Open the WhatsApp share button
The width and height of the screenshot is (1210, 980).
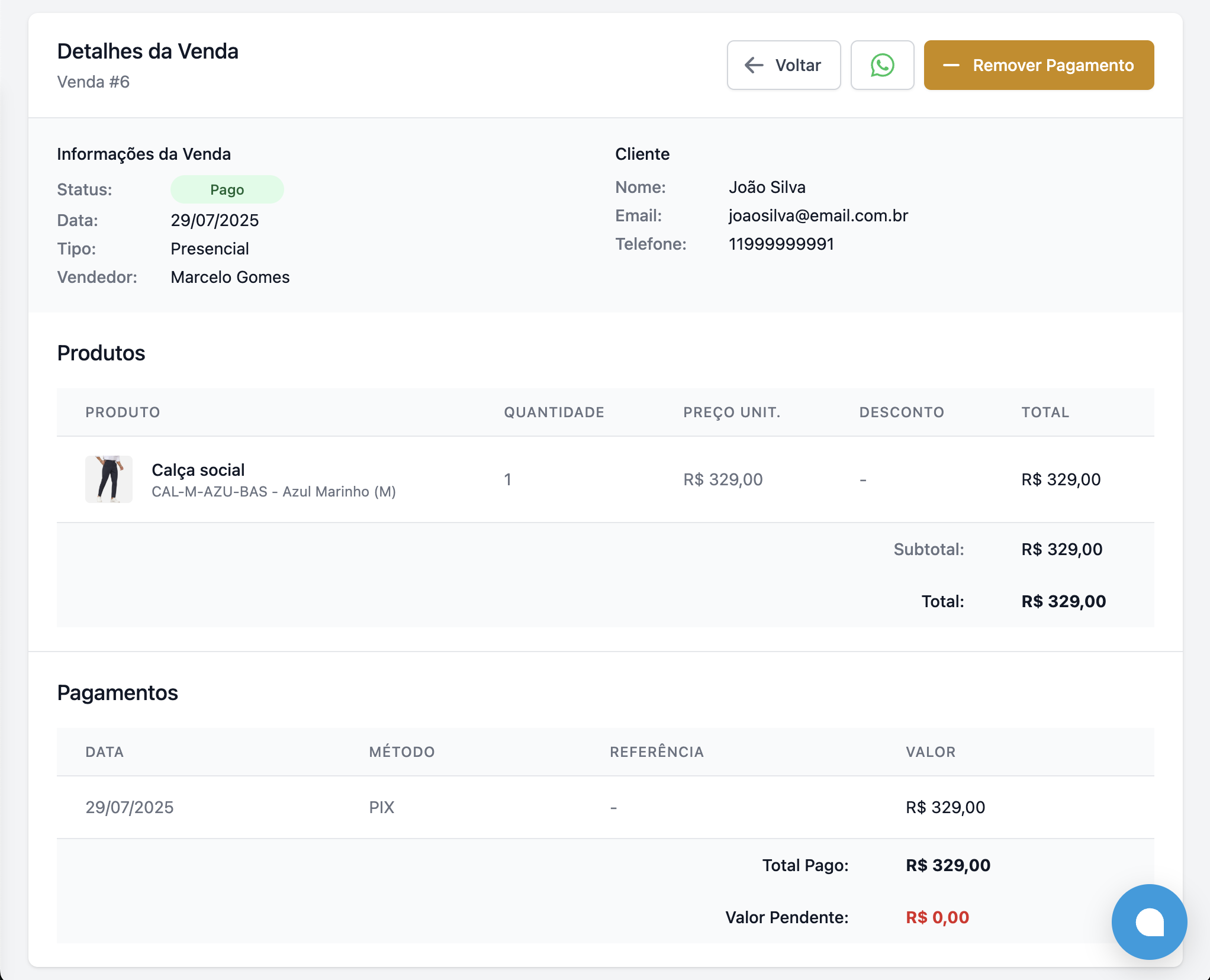(x=882, y=65)
